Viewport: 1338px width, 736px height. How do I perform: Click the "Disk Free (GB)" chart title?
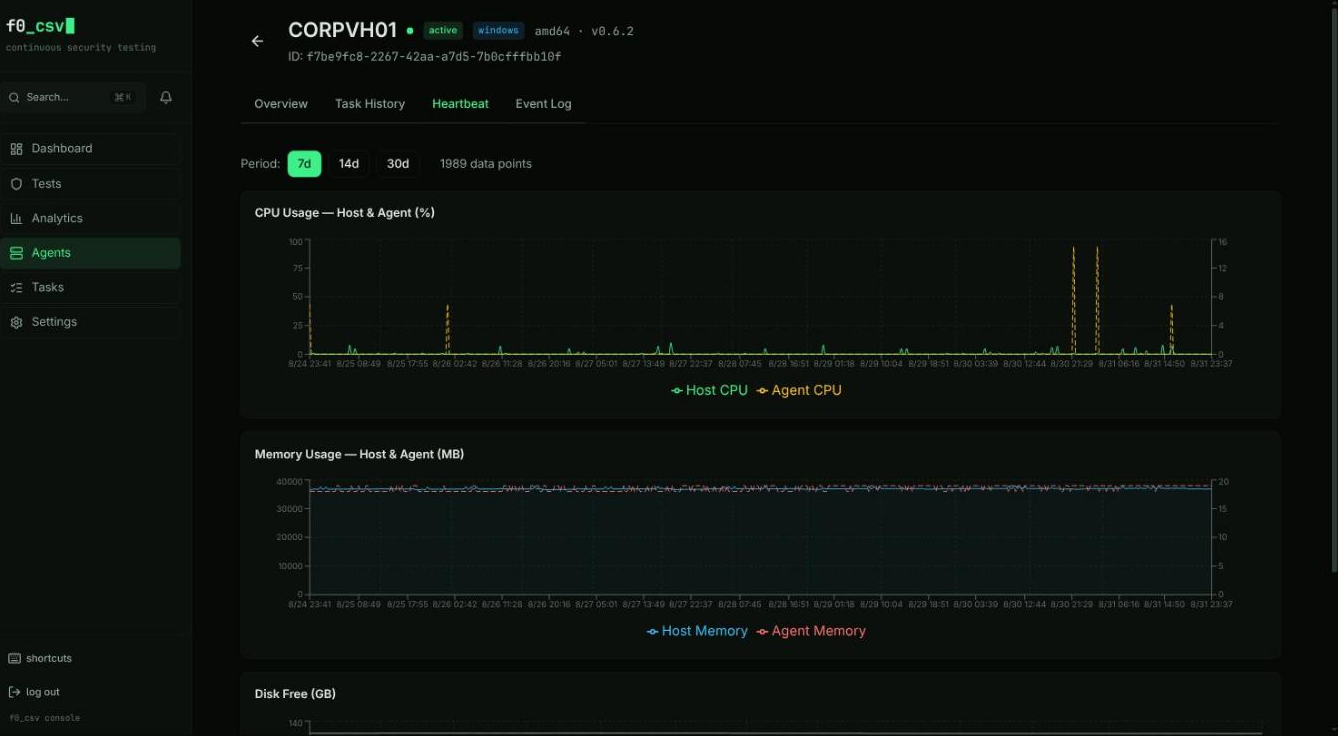[x=295, y=694]
